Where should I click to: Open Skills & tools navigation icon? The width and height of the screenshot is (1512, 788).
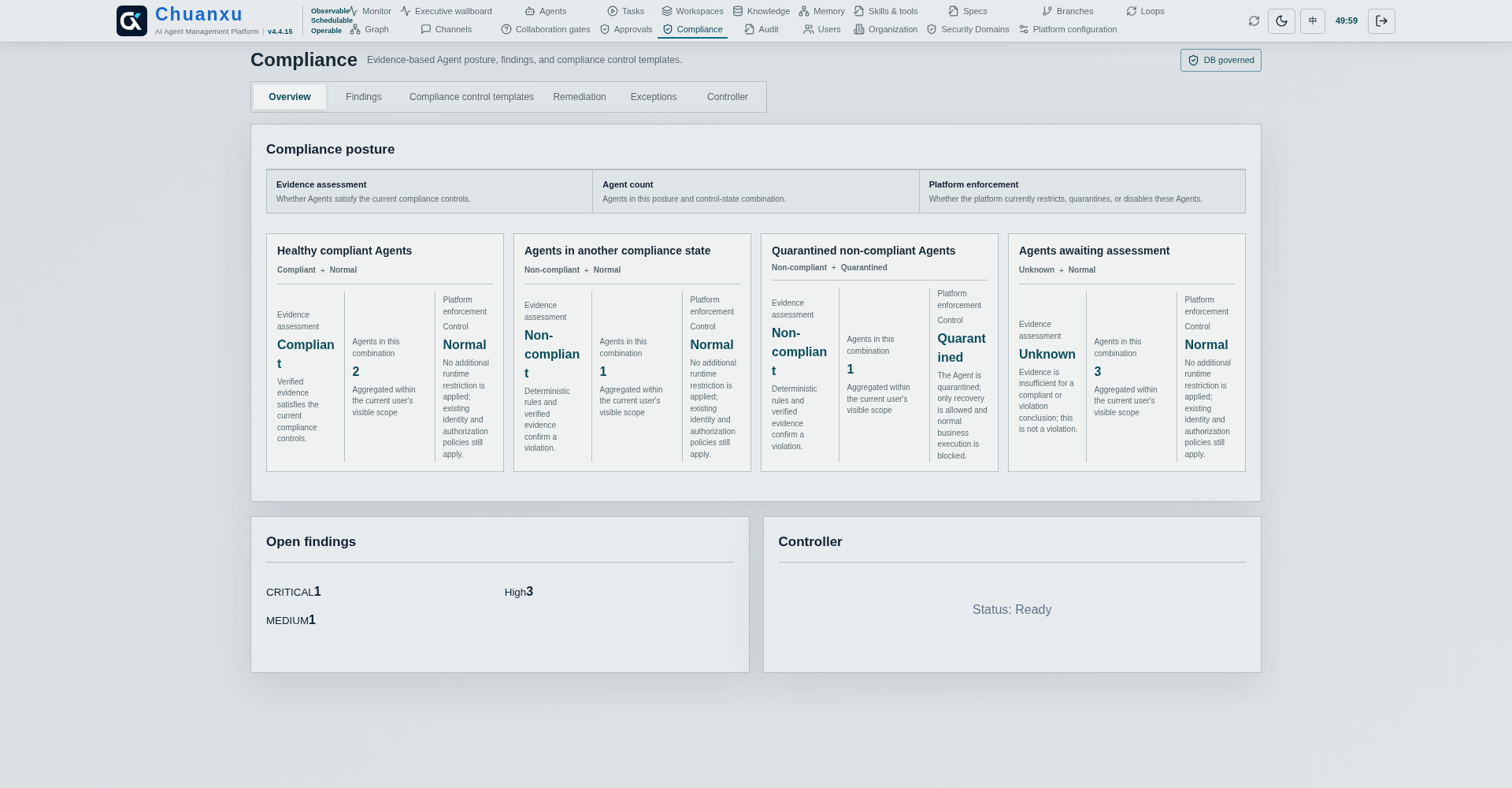(x=859, y=11)
